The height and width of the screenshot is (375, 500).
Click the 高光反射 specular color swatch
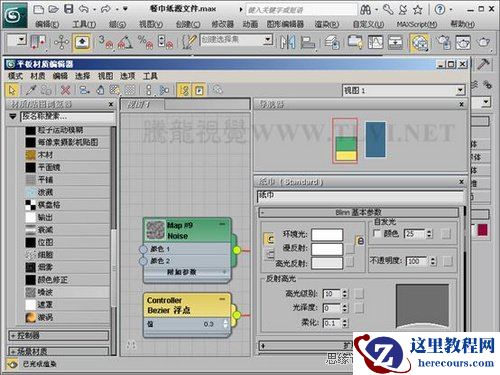coord(327,263)
